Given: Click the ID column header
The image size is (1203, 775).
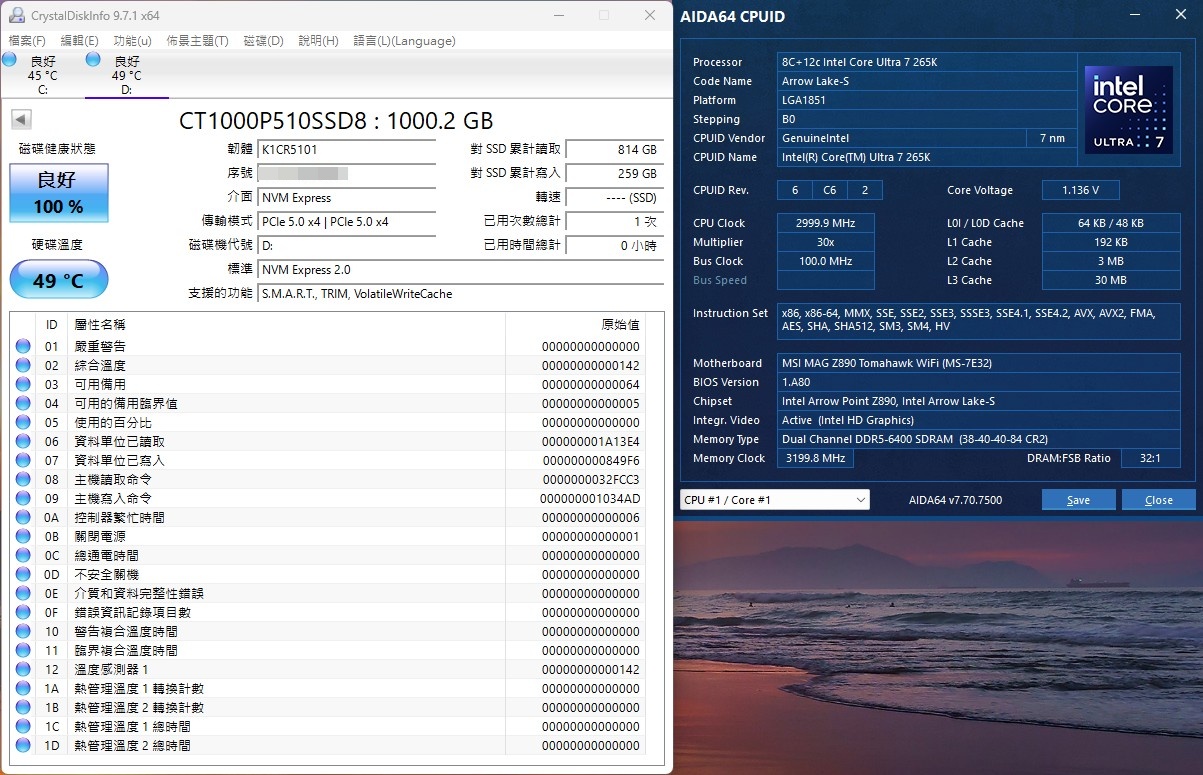Looking at the screenshot, I should coord(52,325).
